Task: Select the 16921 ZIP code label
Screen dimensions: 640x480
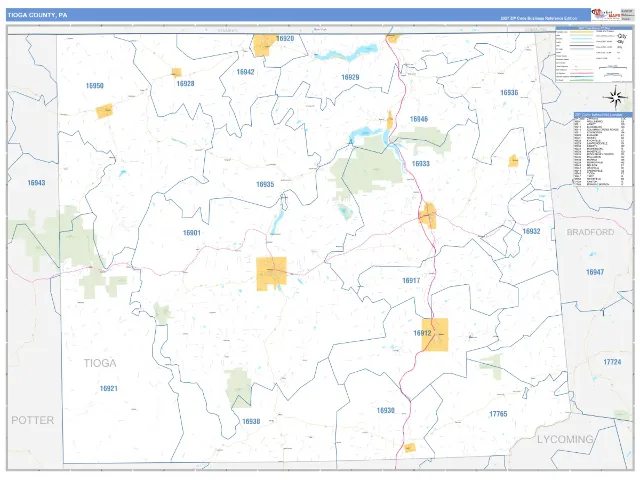Action: (x=109, y=389)
